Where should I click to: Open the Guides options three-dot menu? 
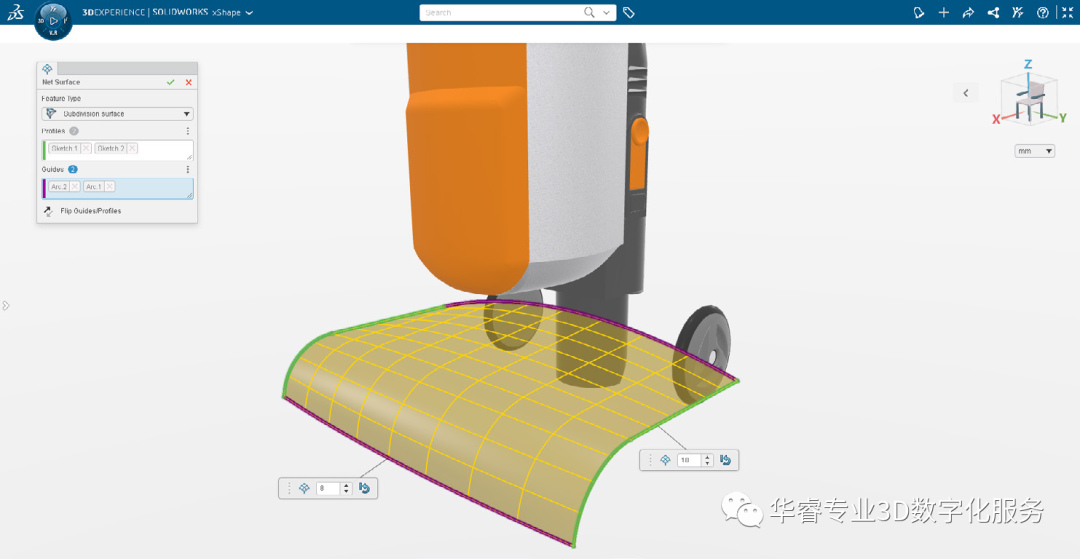point(187,169)
